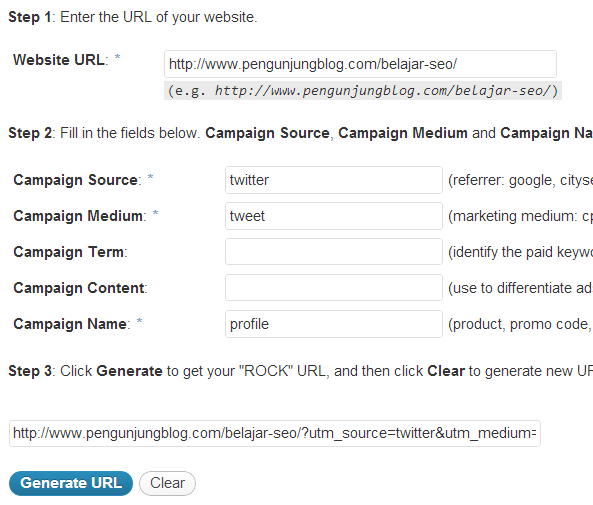
Task: Click the Campaign Content label
Action: pos(80,288)
